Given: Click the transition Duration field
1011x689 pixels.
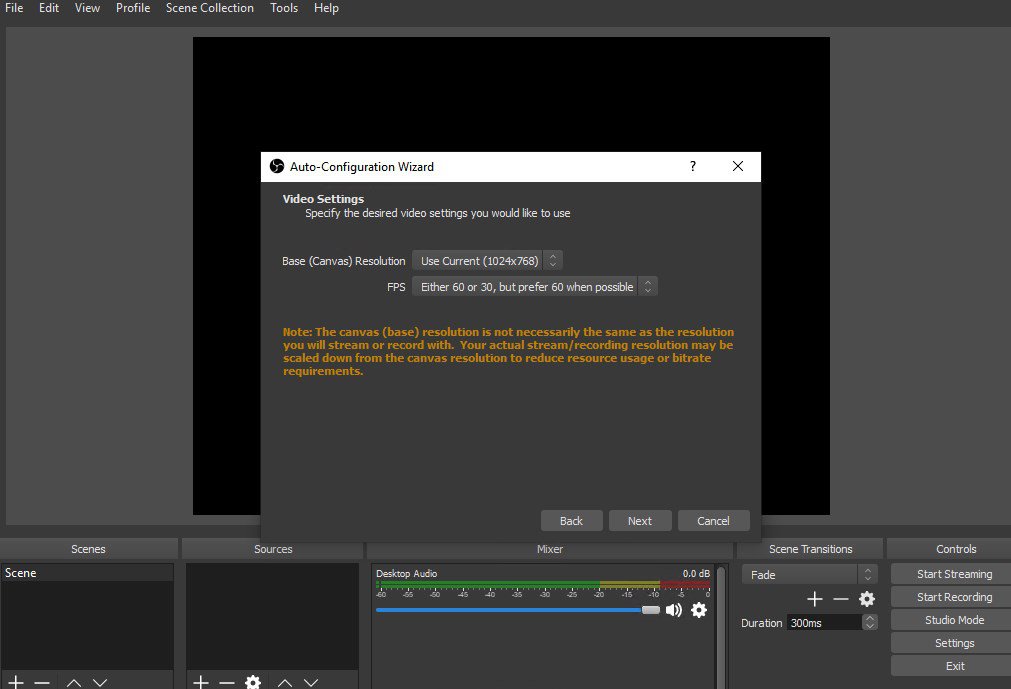Looking at the screenshot, I should click(825, 622).
